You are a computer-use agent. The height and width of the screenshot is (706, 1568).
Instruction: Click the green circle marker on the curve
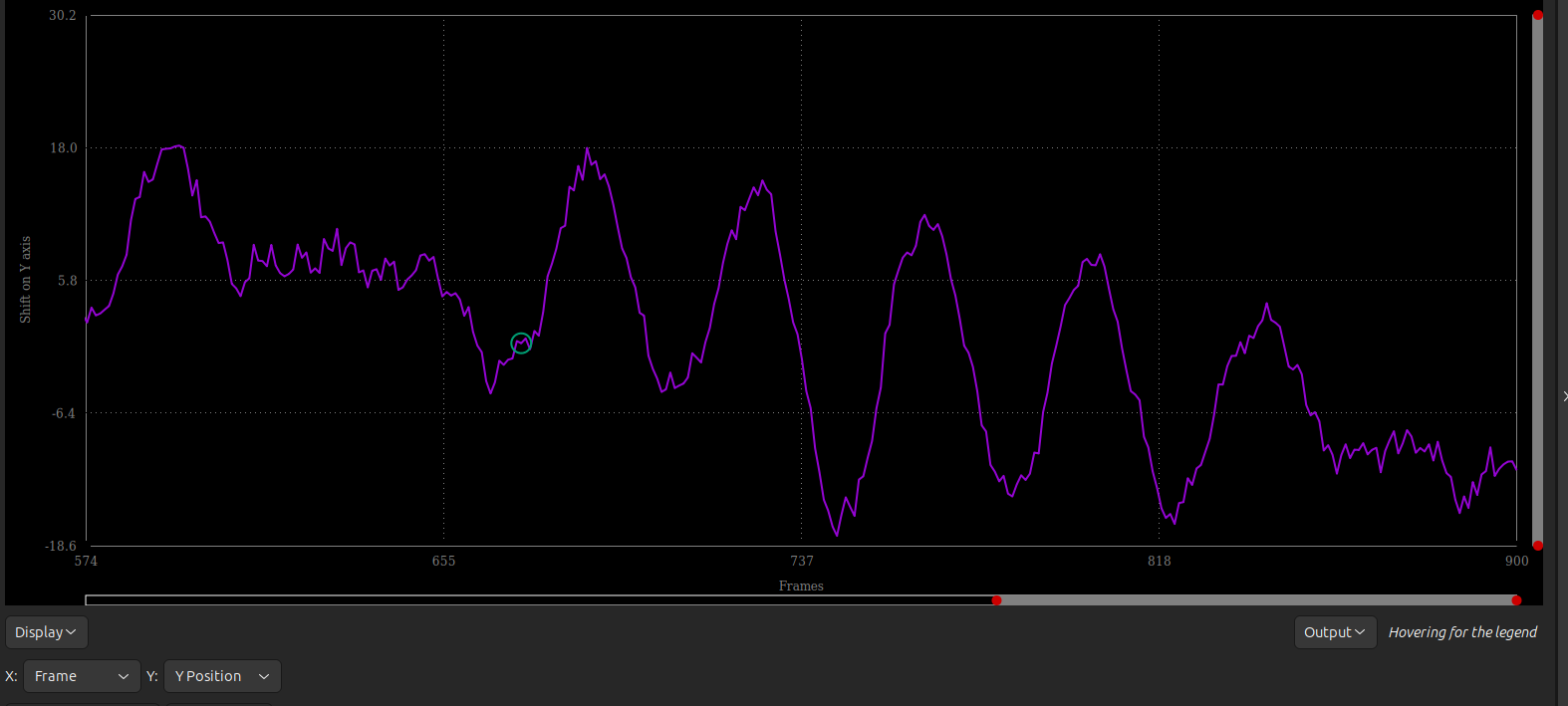(521, 344)
